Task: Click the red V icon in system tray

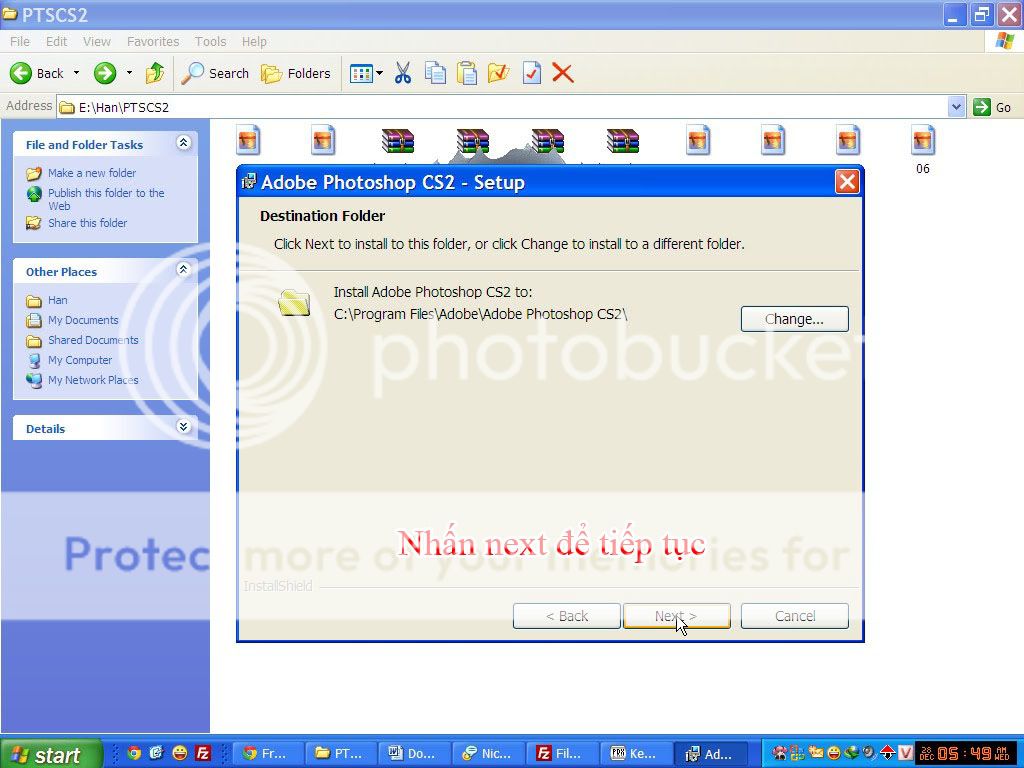Action: (904, 753)
